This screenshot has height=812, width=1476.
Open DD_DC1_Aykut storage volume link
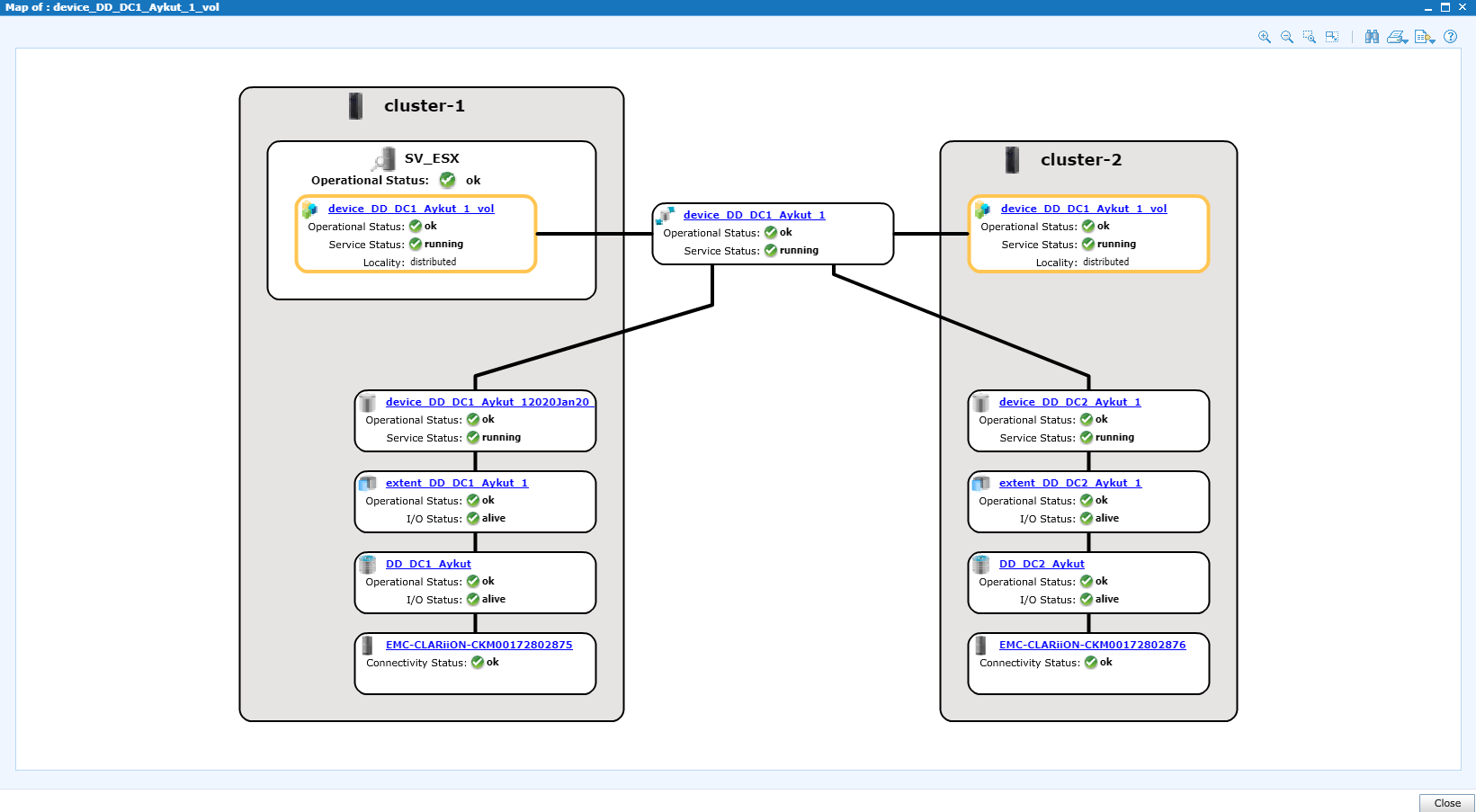click(428, 564)
